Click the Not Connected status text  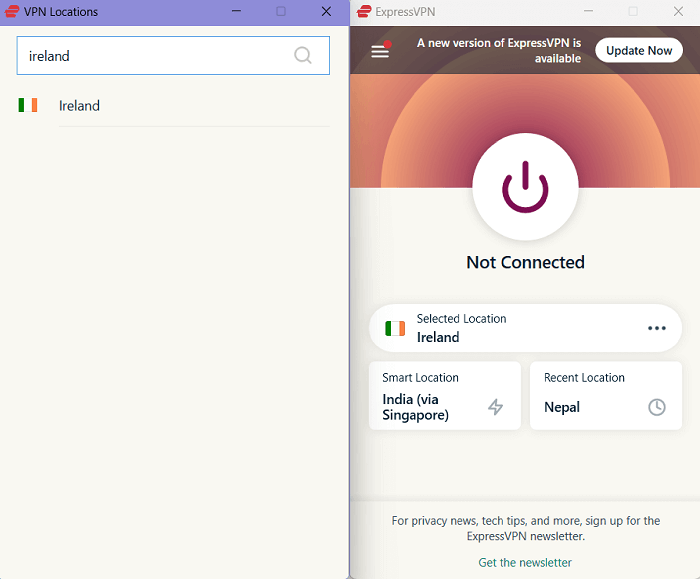tap(525, 262)
